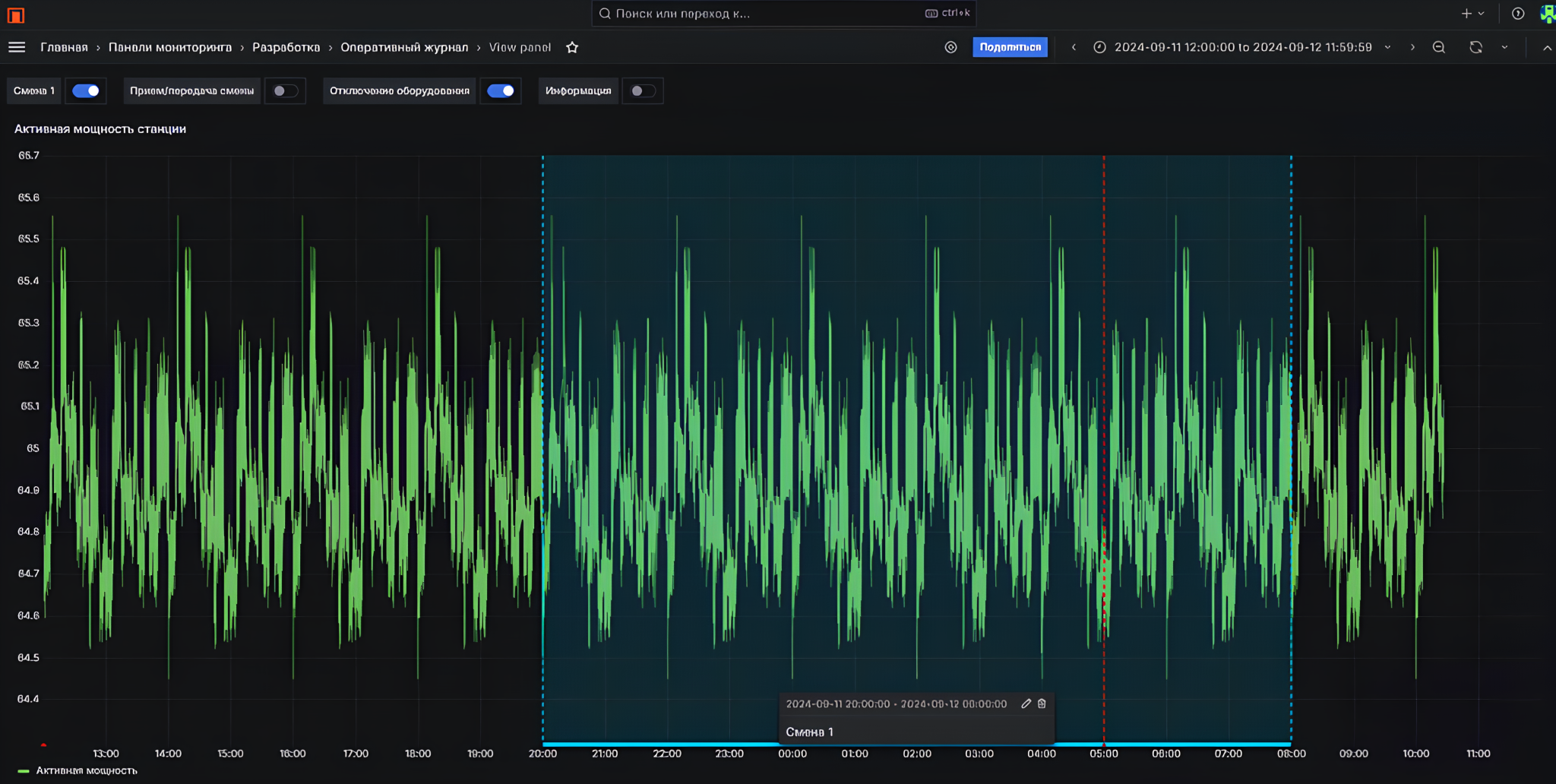Turn off Отключение оборудования toggle

pos(501,91)
